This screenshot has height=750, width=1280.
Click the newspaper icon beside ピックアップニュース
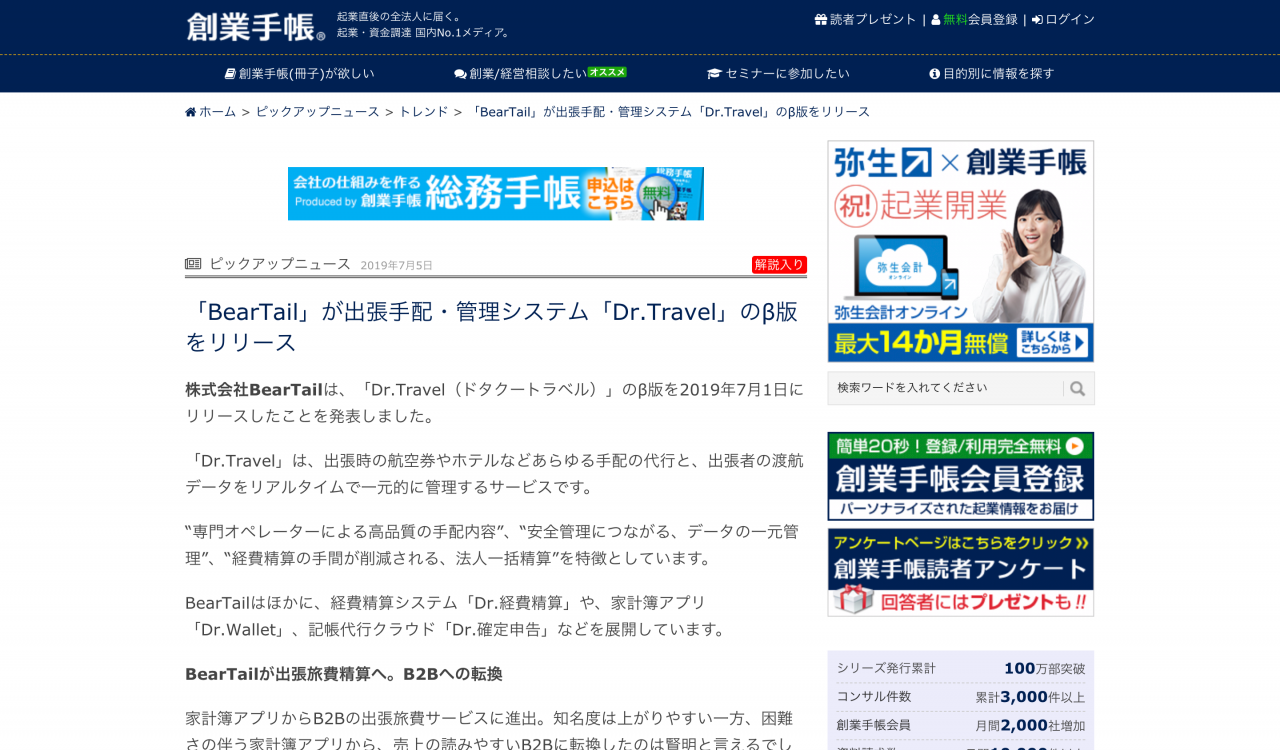coord(193,264)
